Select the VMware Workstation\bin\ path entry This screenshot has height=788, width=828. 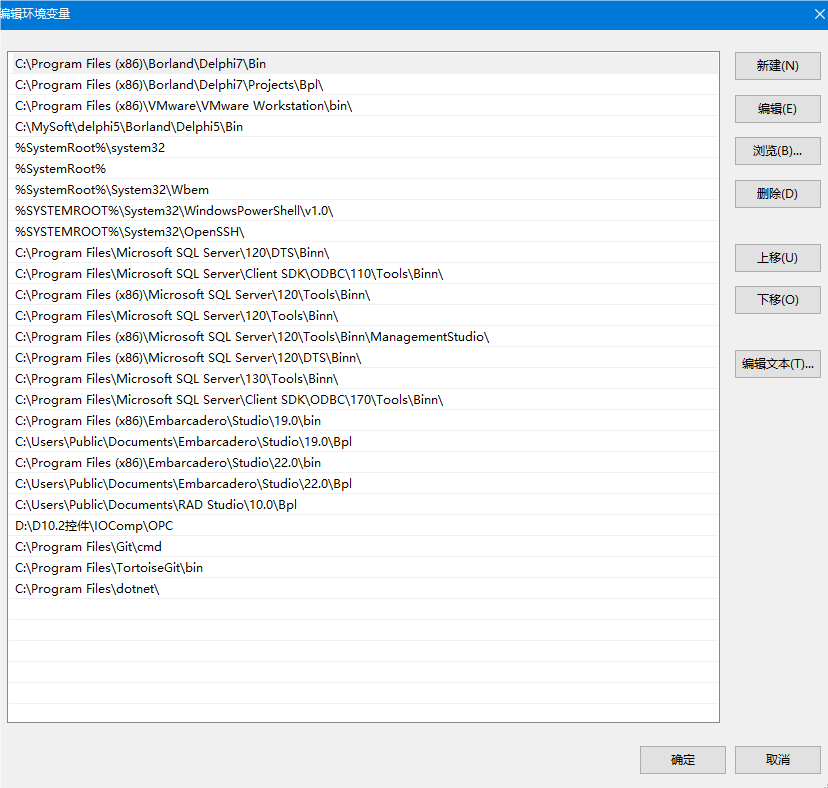pyautogui.click(x=363, y=106)
